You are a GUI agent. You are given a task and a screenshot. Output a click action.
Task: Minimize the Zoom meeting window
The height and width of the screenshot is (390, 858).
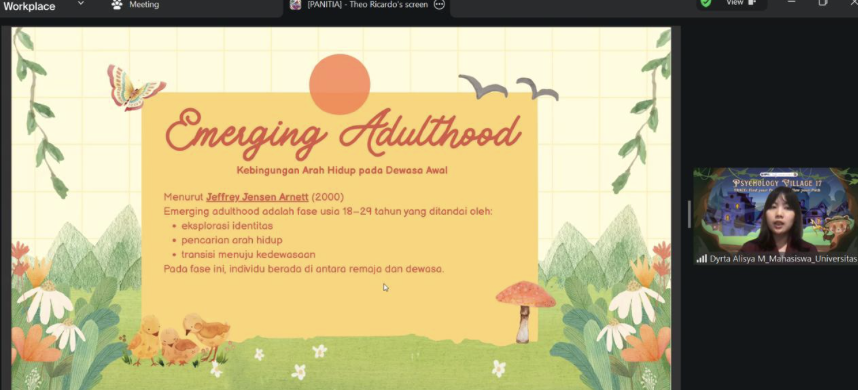(x=792, y=3)
